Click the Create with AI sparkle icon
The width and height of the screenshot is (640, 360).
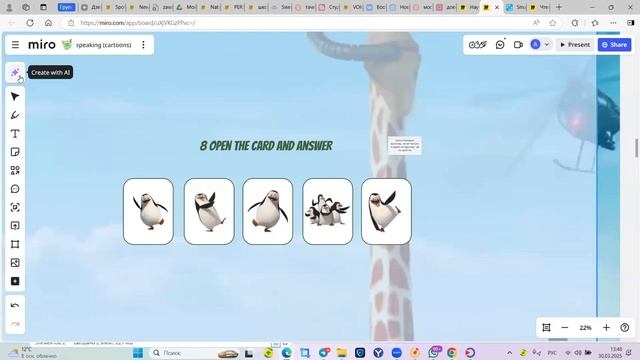click(x=15, y=73)
